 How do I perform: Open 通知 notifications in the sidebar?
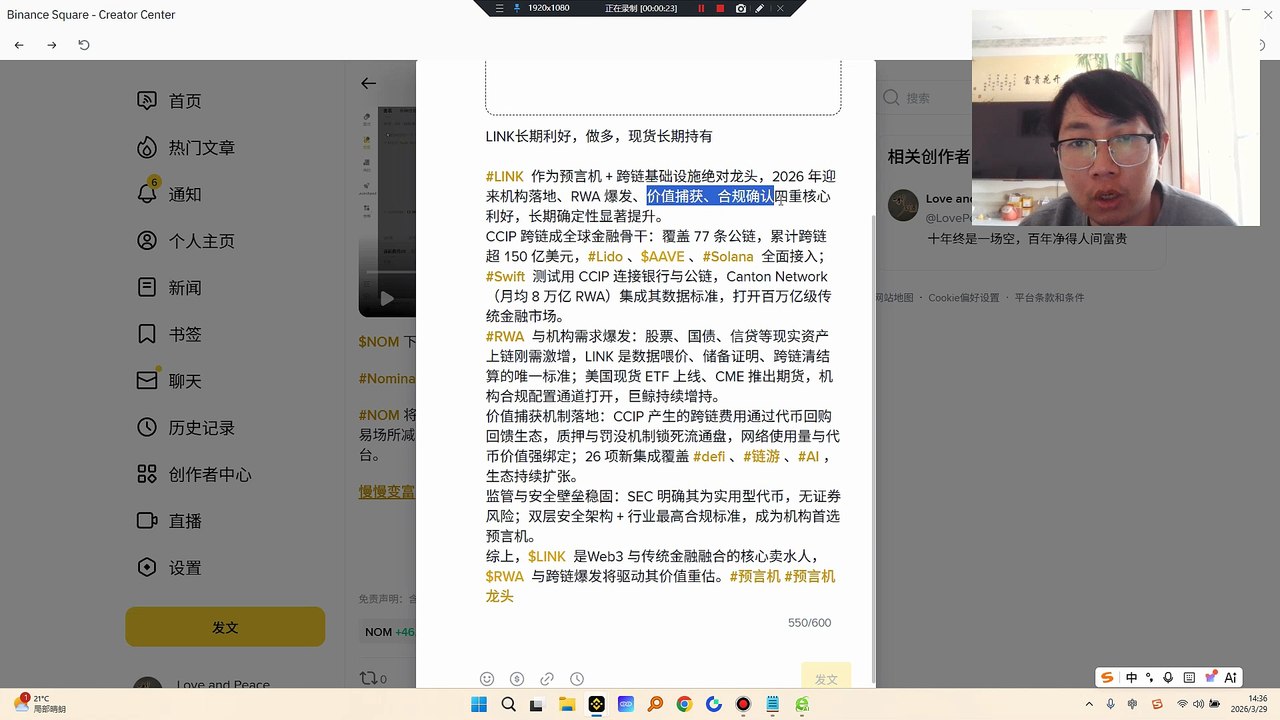pos(169,194)
